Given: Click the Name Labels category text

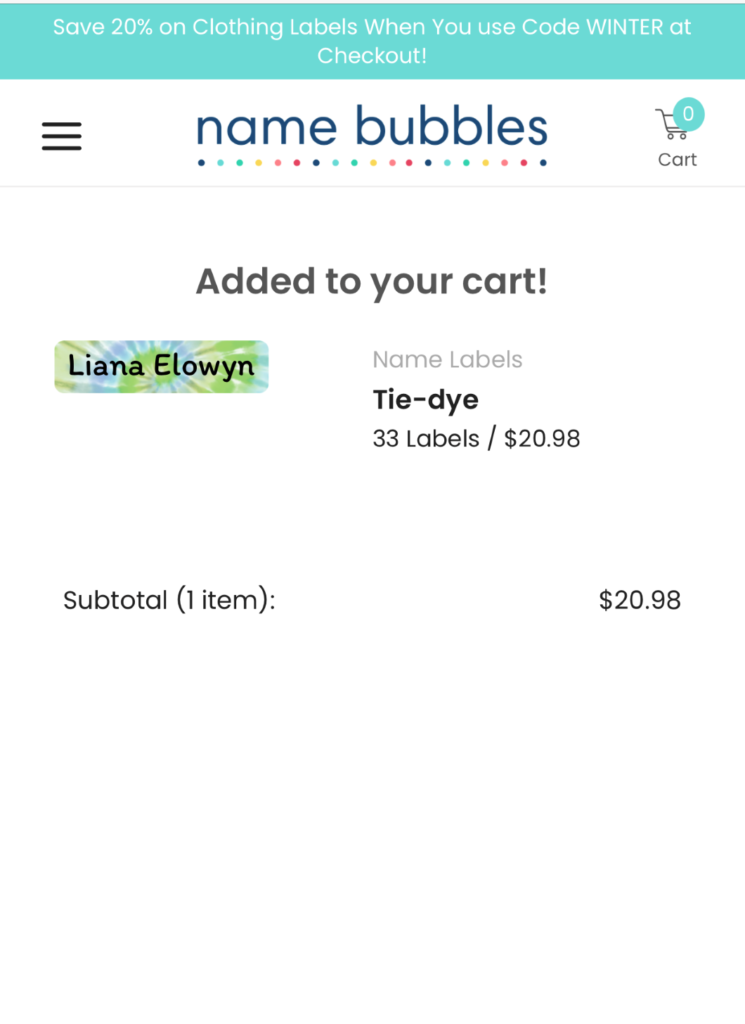Looking at the screenshot, I should tap(447, 359).
